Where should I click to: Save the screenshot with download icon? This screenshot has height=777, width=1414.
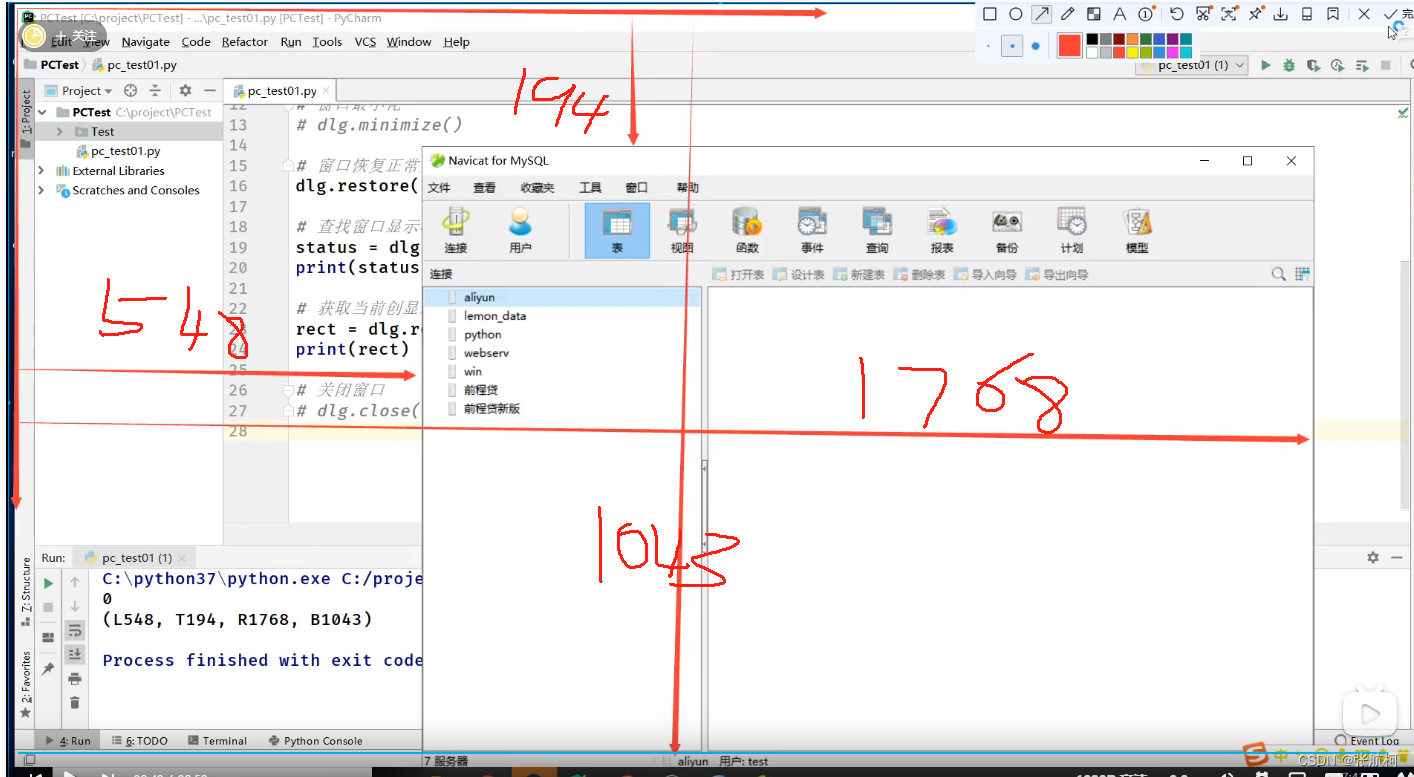1280,14
